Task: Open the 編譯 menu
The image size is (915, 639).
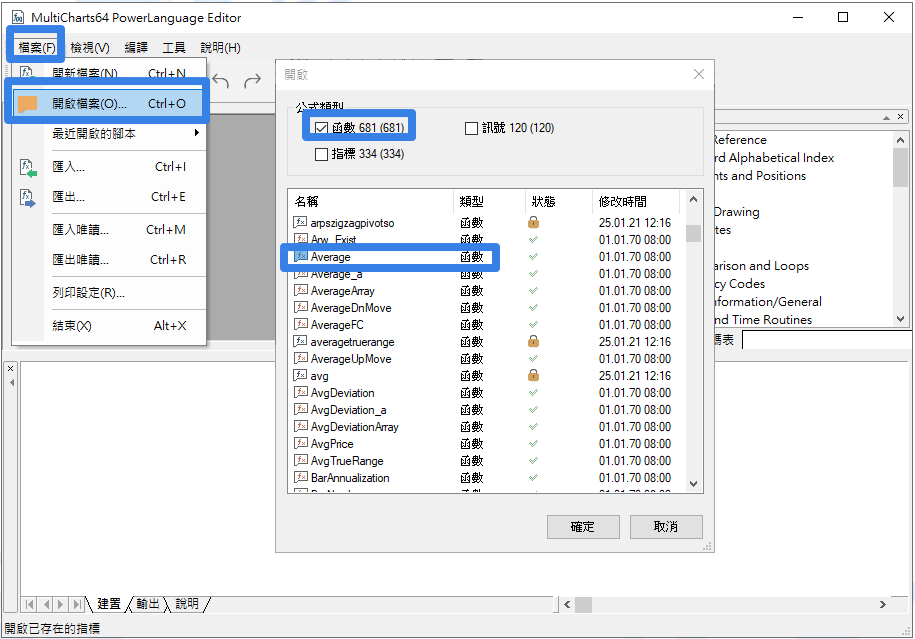Action: 136,47
